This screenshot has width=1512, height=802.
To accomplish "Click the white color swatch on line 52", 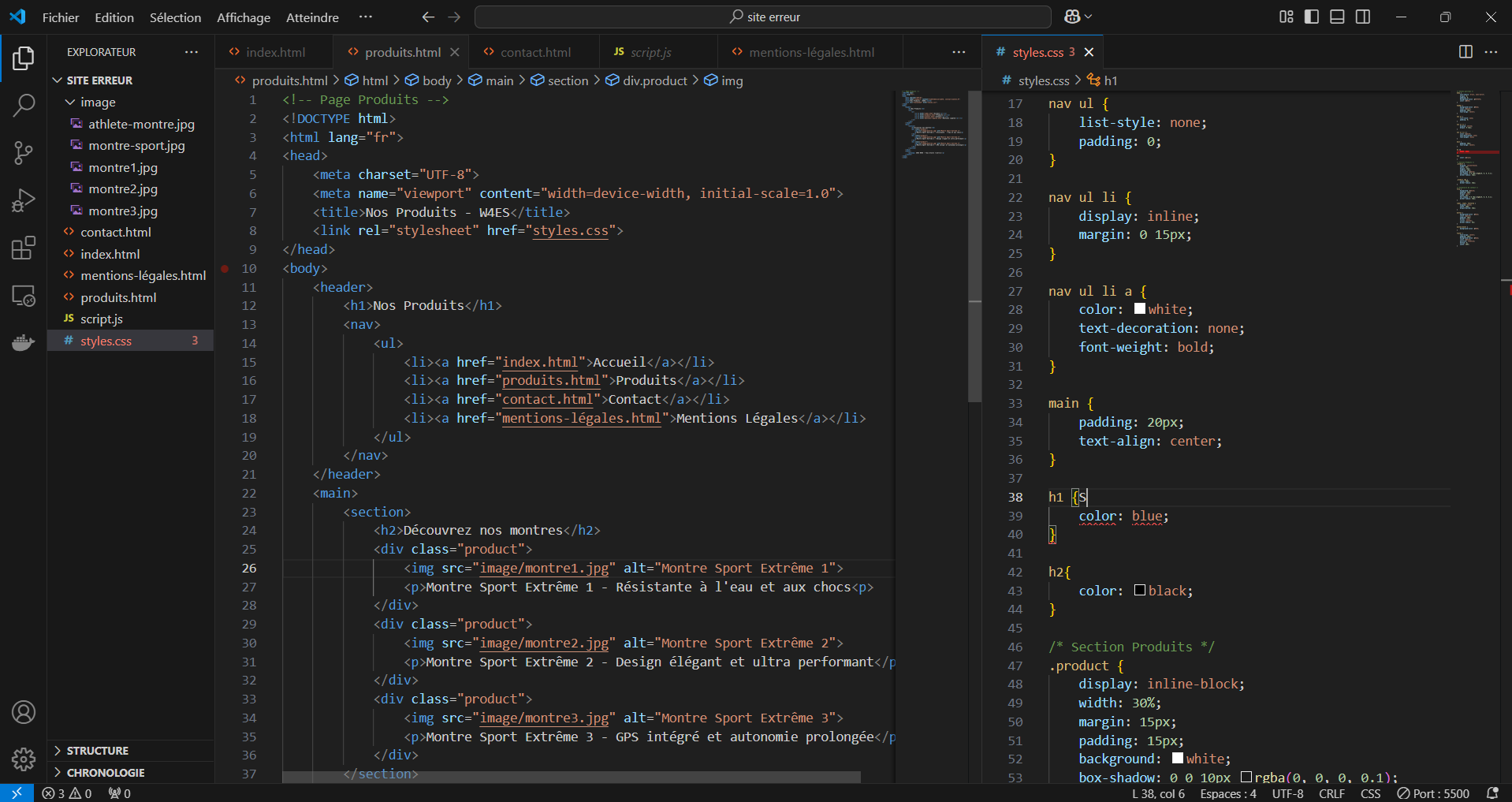I will [x=1179, y=759].
